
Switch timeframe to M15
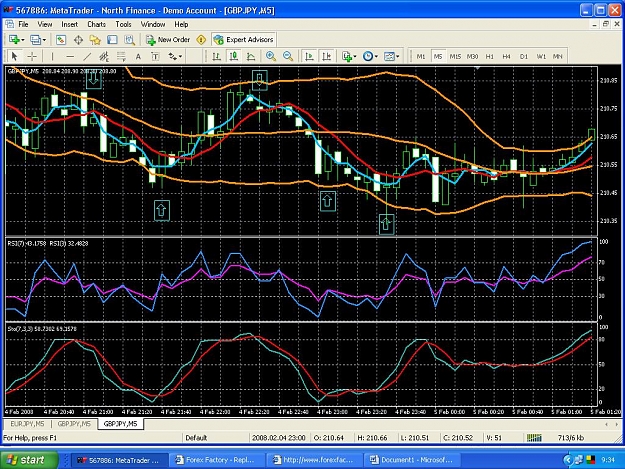(x=455, y=56)
